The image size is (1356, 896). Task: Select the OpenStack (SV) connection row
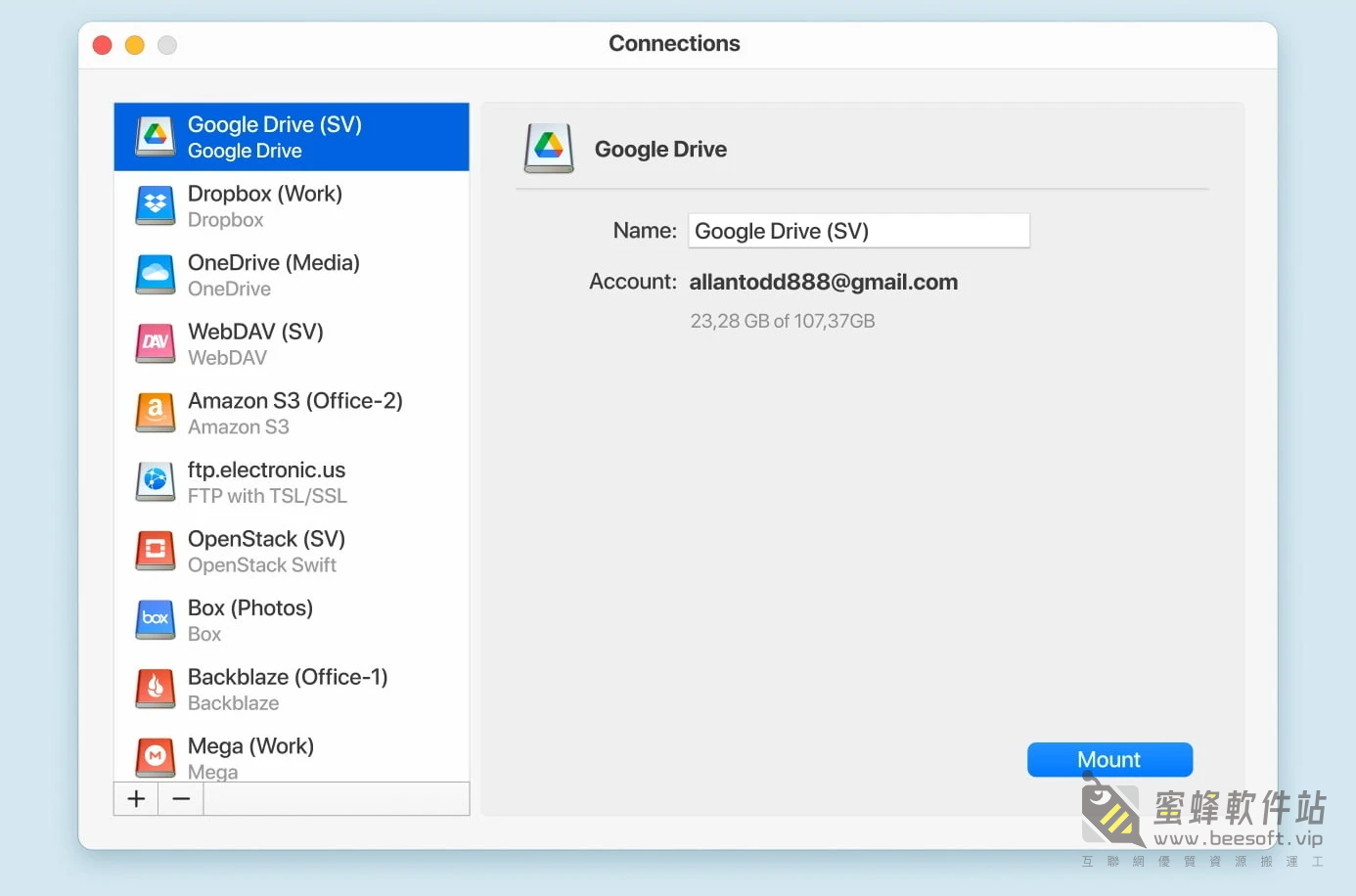click(x=292, y=551)
